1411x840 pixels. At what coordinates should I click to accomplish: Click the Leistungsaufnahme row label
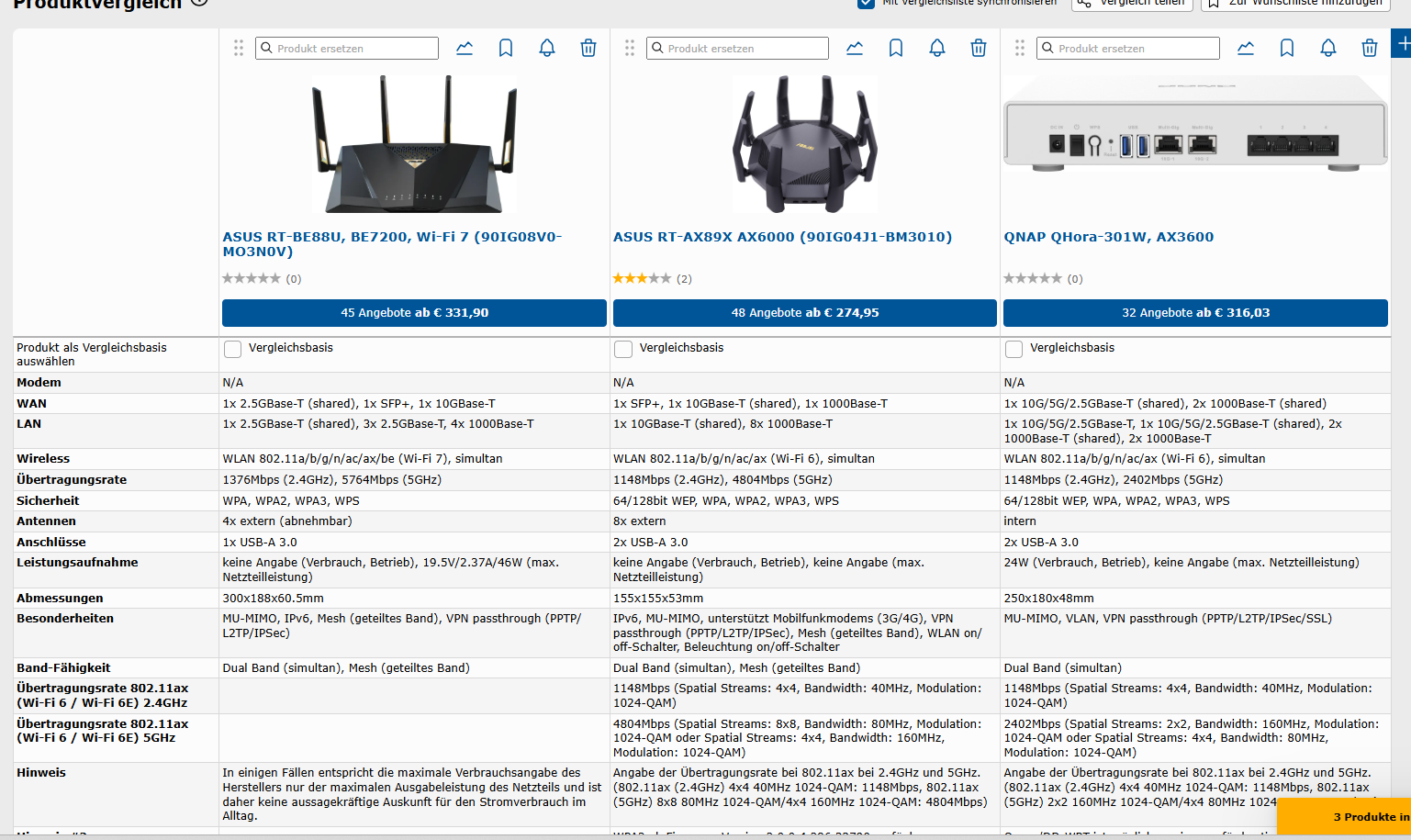click(x=77, y=563)
